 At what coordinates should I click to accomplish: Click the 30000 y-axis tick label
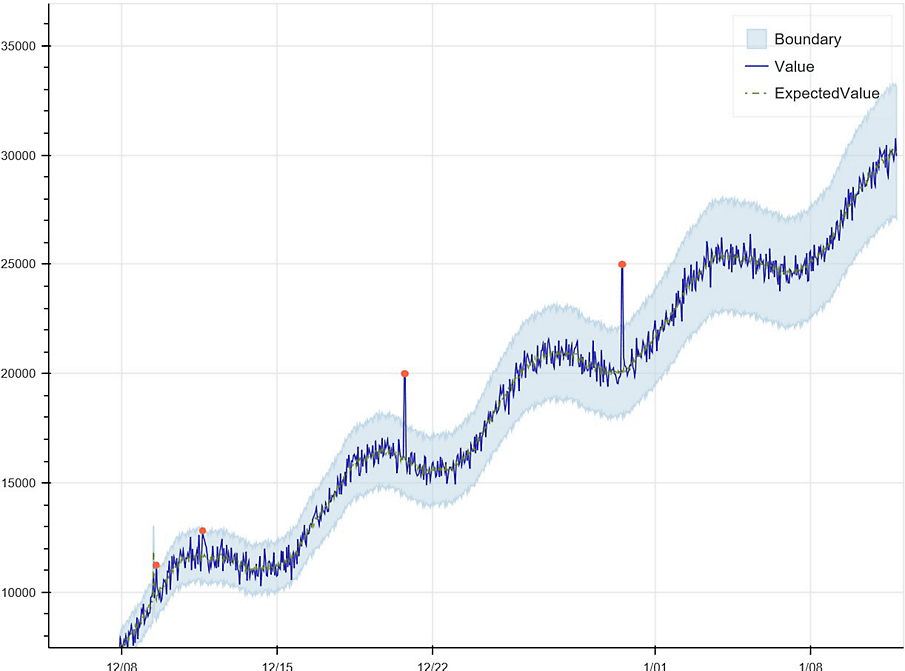[22, 155]
